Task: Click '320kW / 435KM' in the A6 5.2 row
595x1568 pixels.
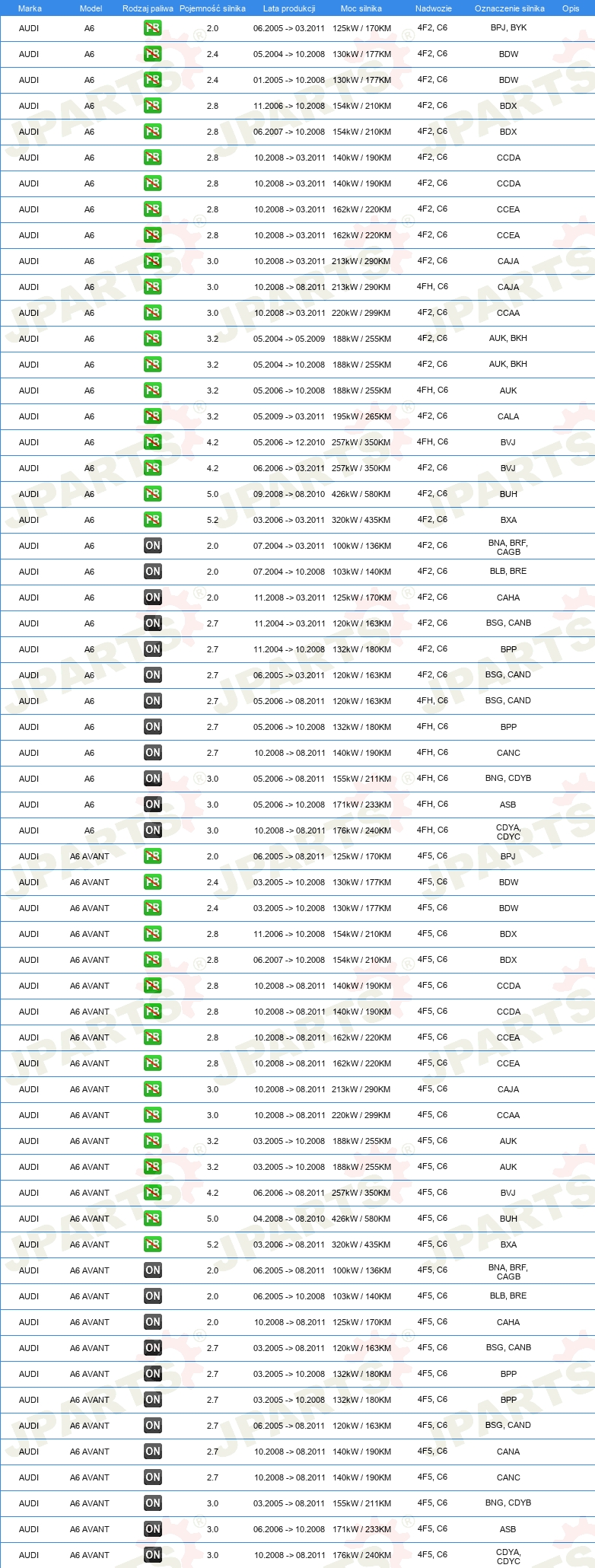Action: tap(361, 520)
